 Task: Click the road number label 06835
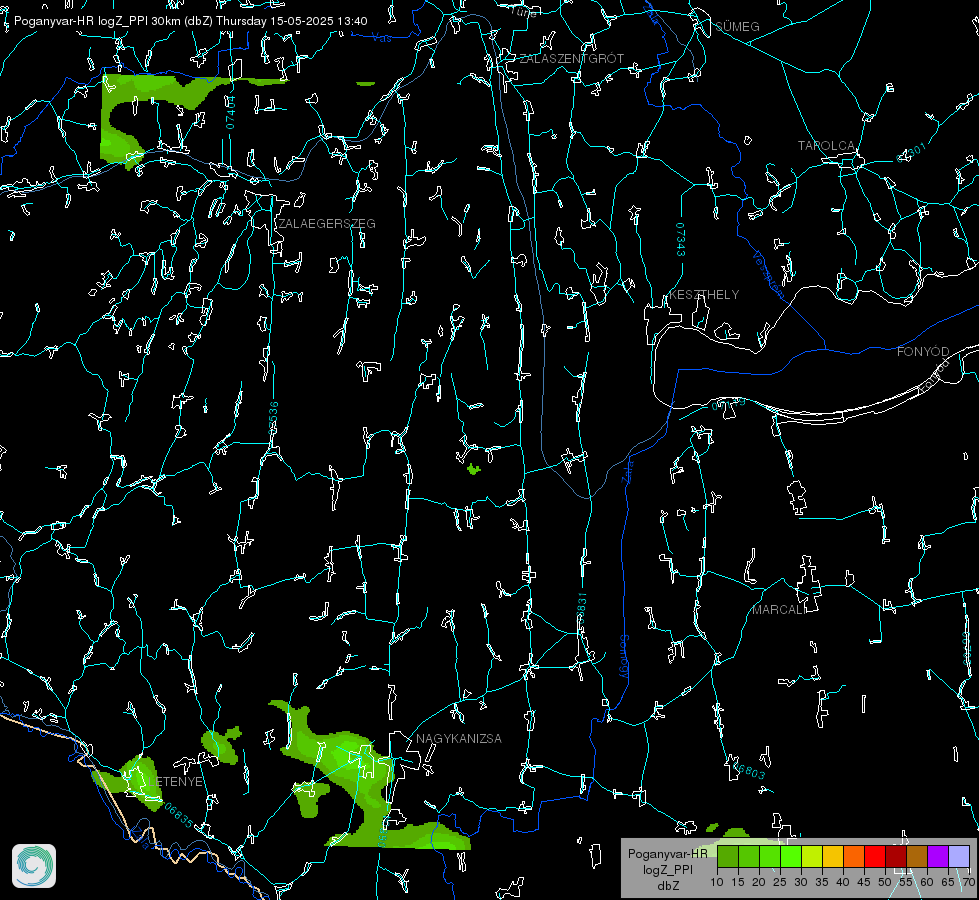coord(179,816)
